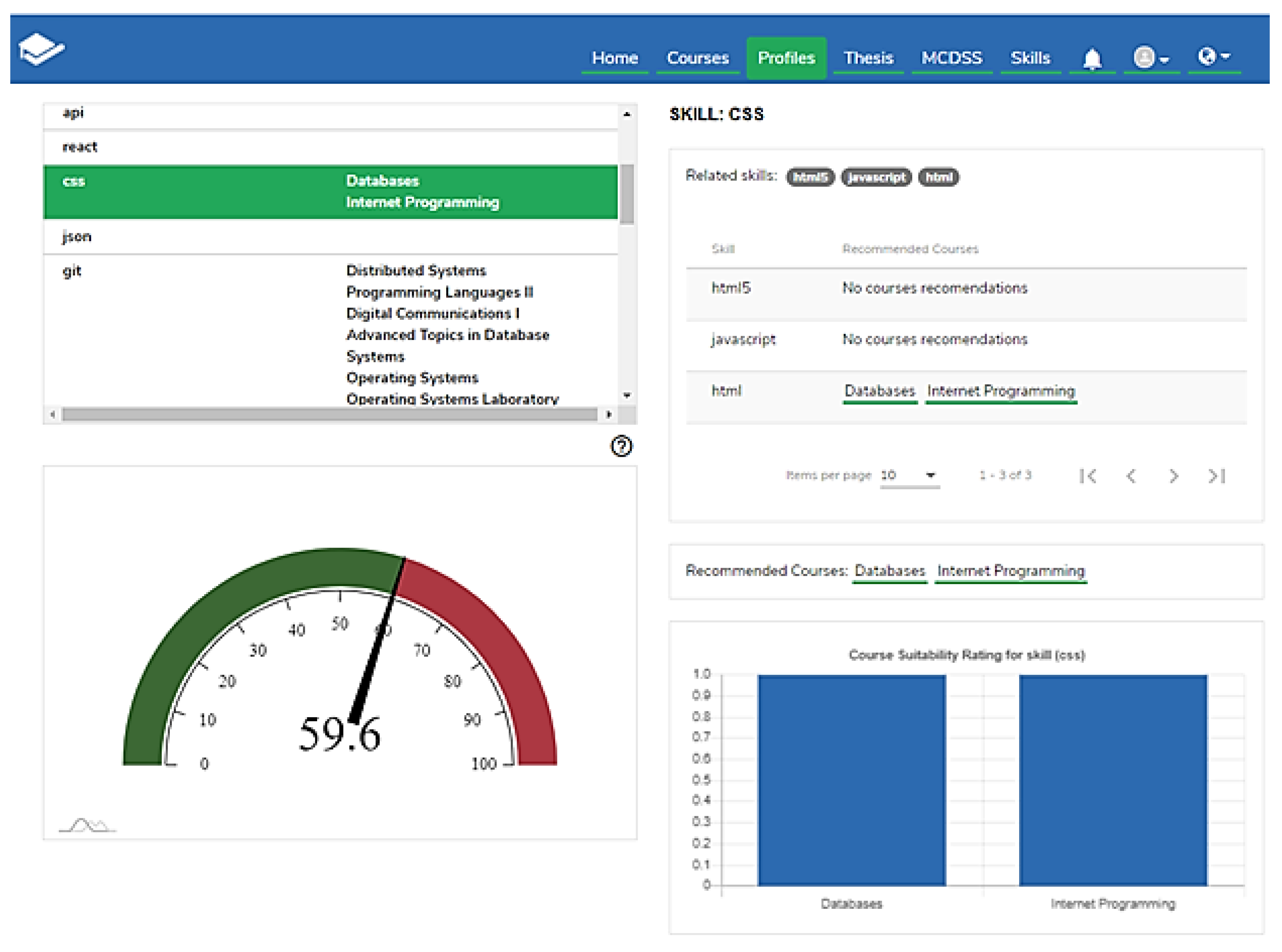Screen dimensions: 1282x952
Task: Switch to the MCDSS menu item
Action: [951, 58]
